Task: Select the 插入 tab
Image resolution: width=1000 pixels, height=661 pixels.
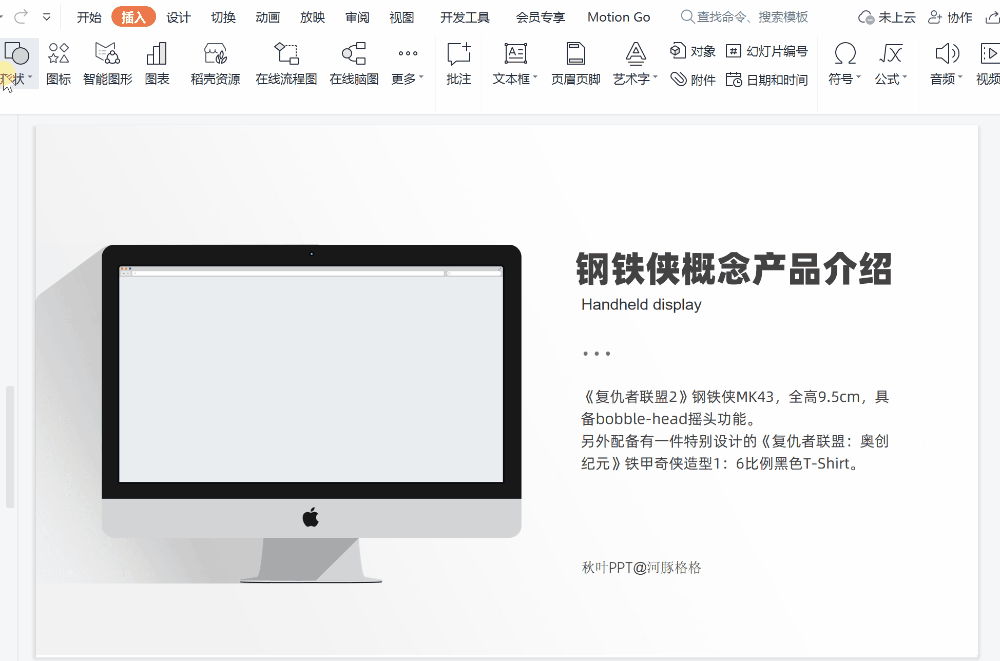Action: click(x=133, y=17)
